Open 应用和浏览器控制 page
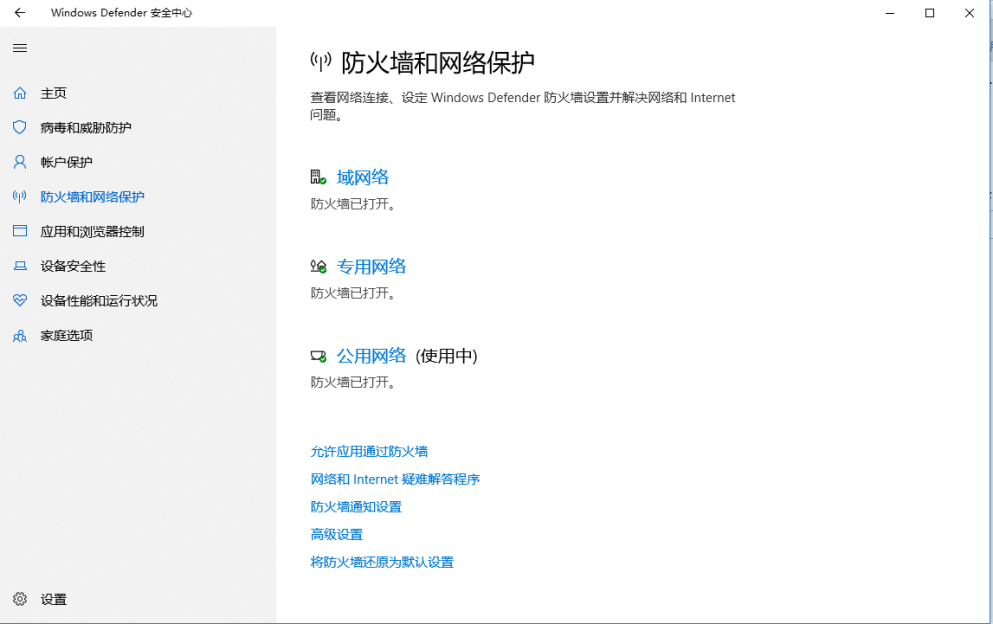This screenshot has height=624, width=993. click(92, 231)
